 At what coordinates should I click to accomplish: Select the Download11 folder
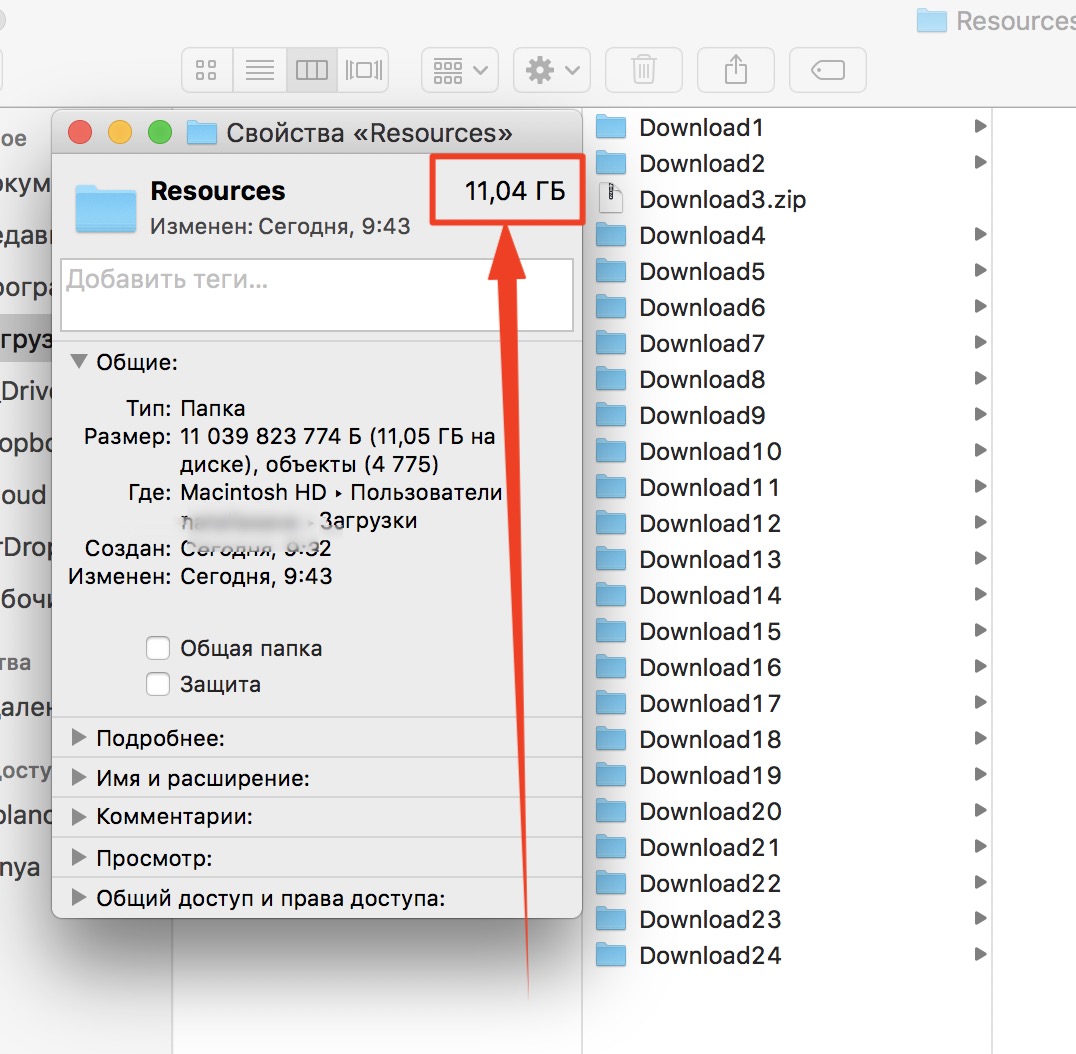tap(789, 487)
